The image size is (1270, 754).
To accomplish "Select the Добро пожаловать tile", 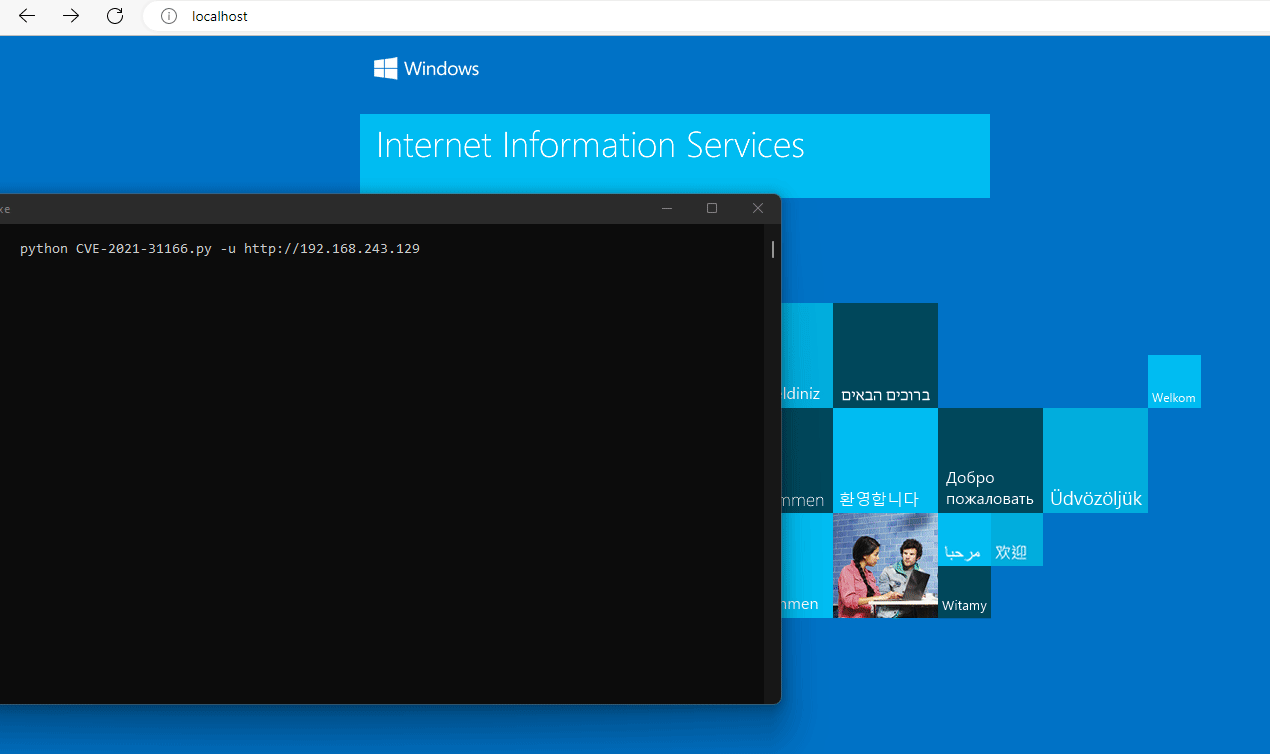I will [x=990, y=460].
